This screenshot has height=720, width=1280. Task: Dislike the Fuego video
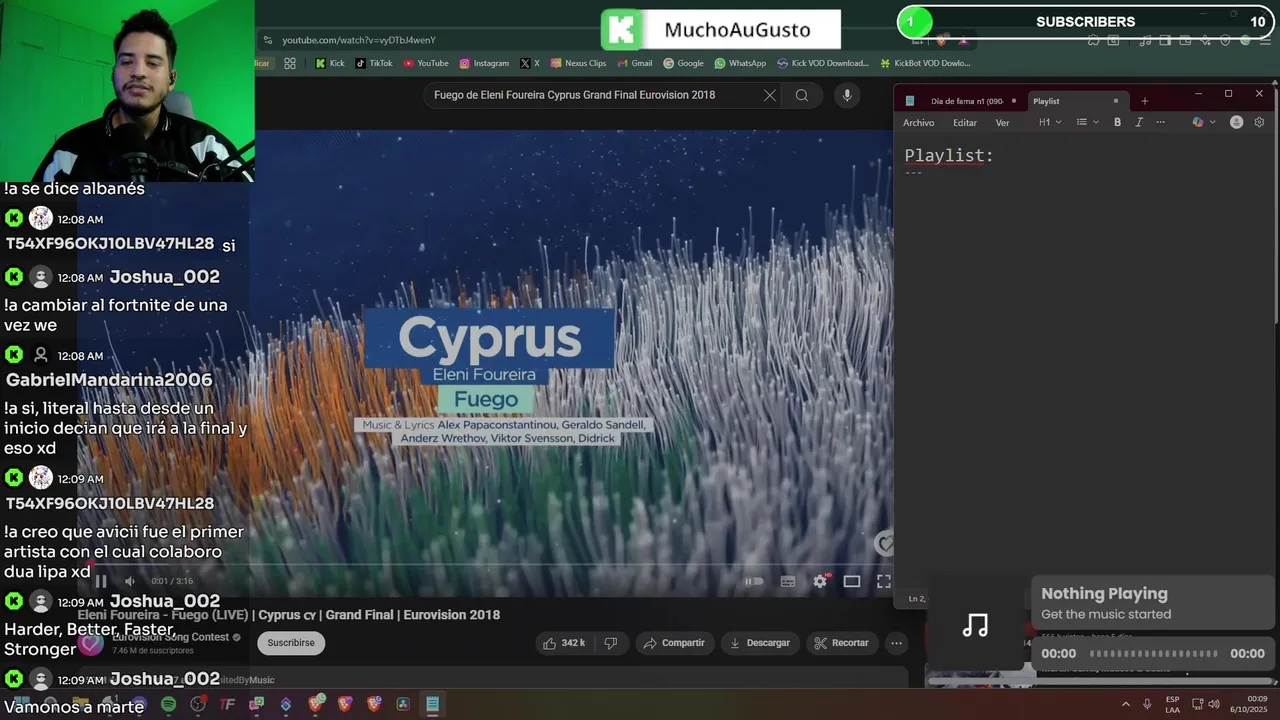pos(611,643)
